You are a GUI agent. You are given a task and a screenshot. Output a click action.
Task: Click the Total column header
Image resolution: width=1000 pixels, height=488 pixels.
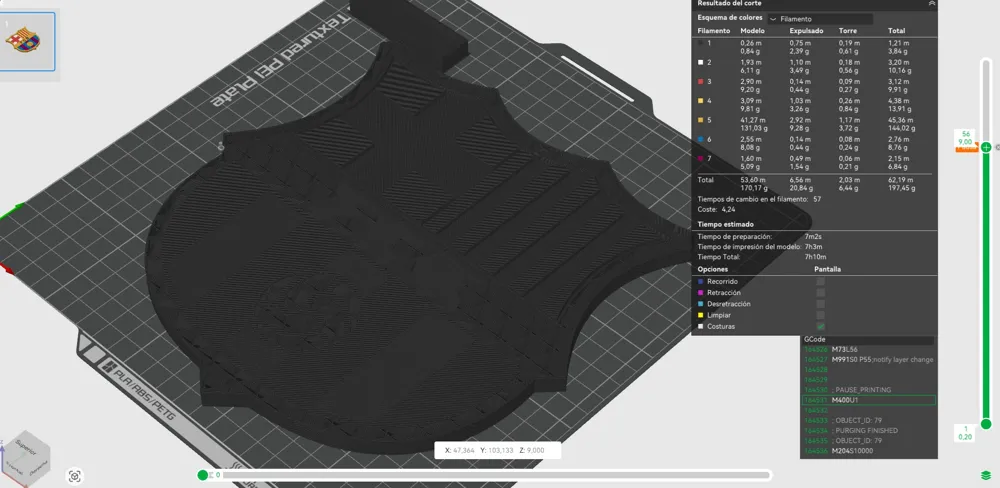tap(896, 31)
